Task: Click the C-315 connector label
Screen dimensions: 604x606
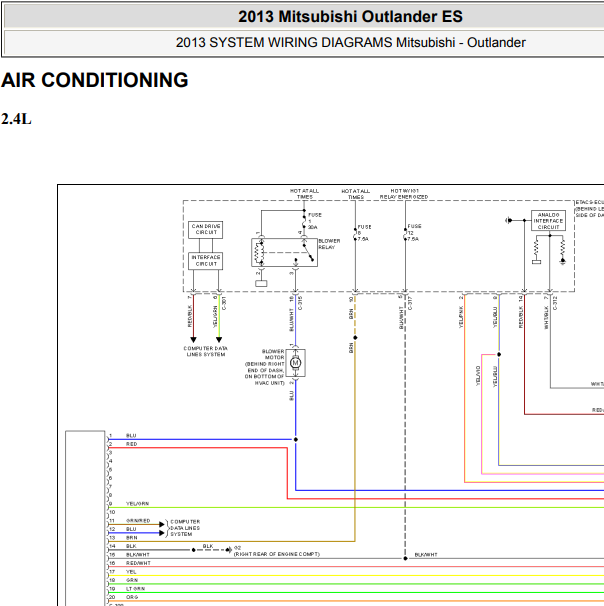Action: coord(301,303)
